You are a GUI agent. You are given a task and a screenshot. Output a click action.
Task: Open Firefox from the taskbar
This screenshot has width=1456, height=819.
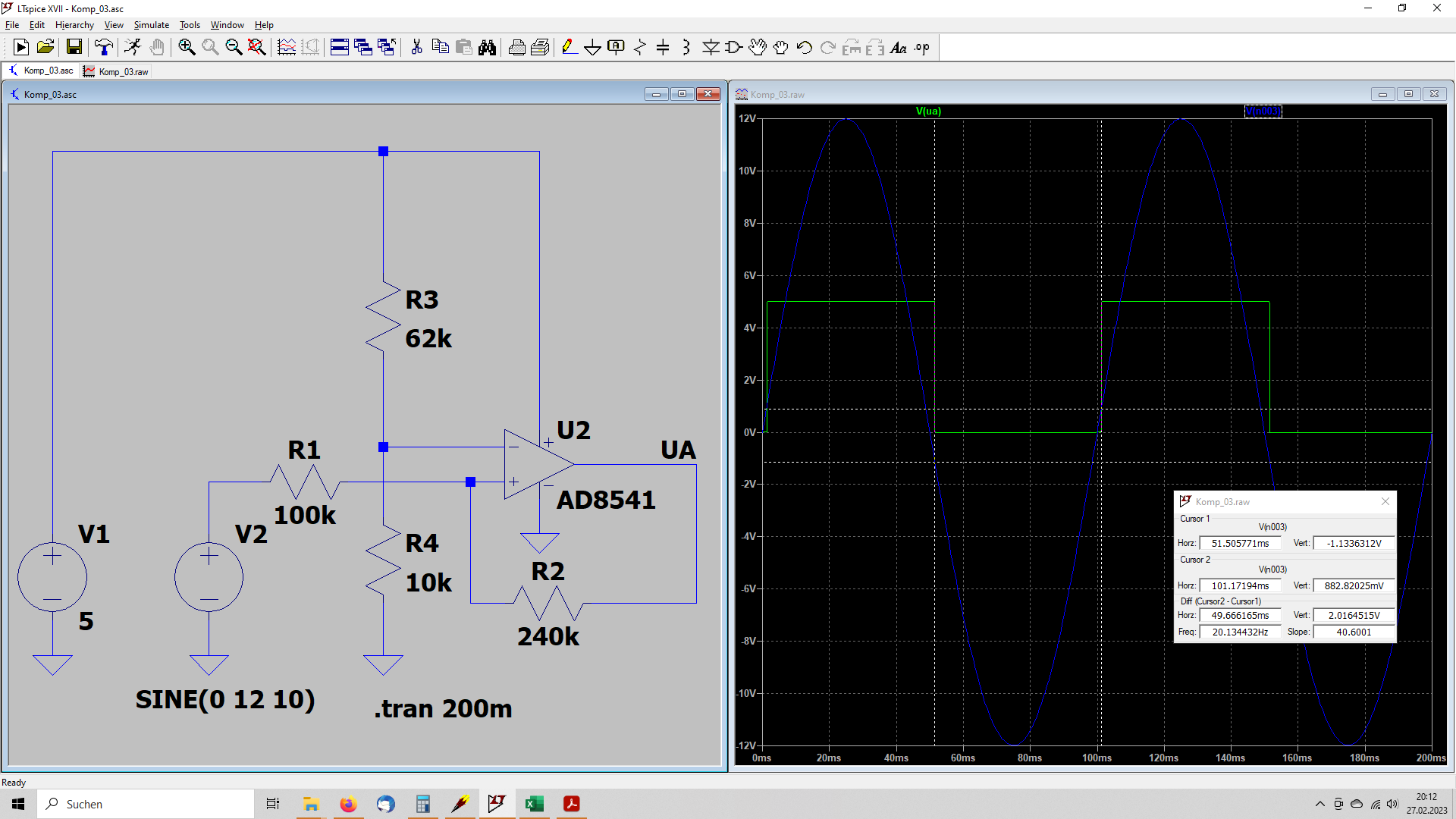pyautogui.click(x=348, y=804)
